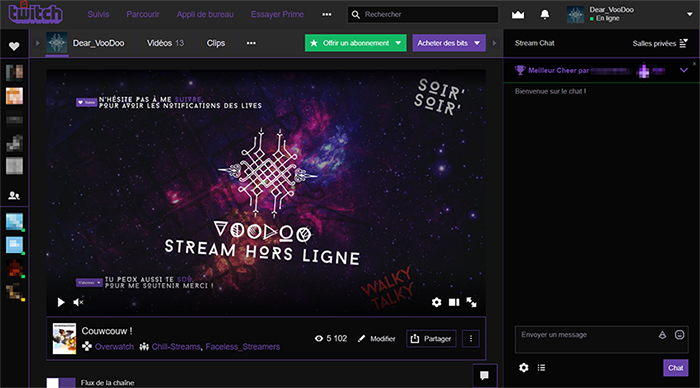Click the Overwatch game box art thumbnail
This screenshot has height=388, width=700.
[64, 338]
